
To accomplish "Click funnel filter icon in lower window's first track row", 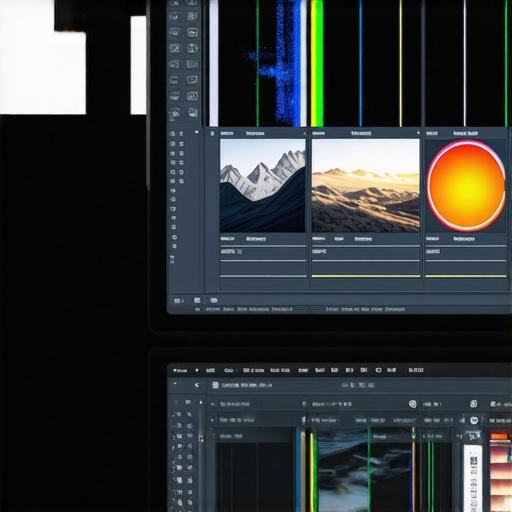I will pos(304,404).
